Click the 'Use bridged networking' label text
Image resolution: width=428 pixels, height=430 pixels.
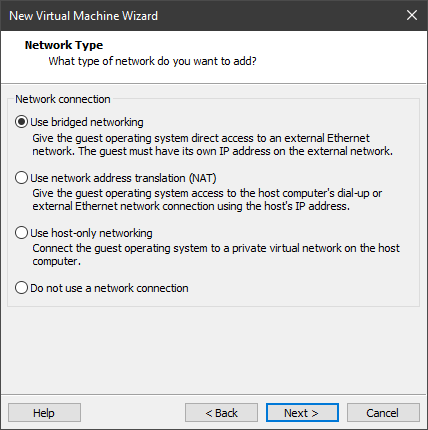[87, 122]
